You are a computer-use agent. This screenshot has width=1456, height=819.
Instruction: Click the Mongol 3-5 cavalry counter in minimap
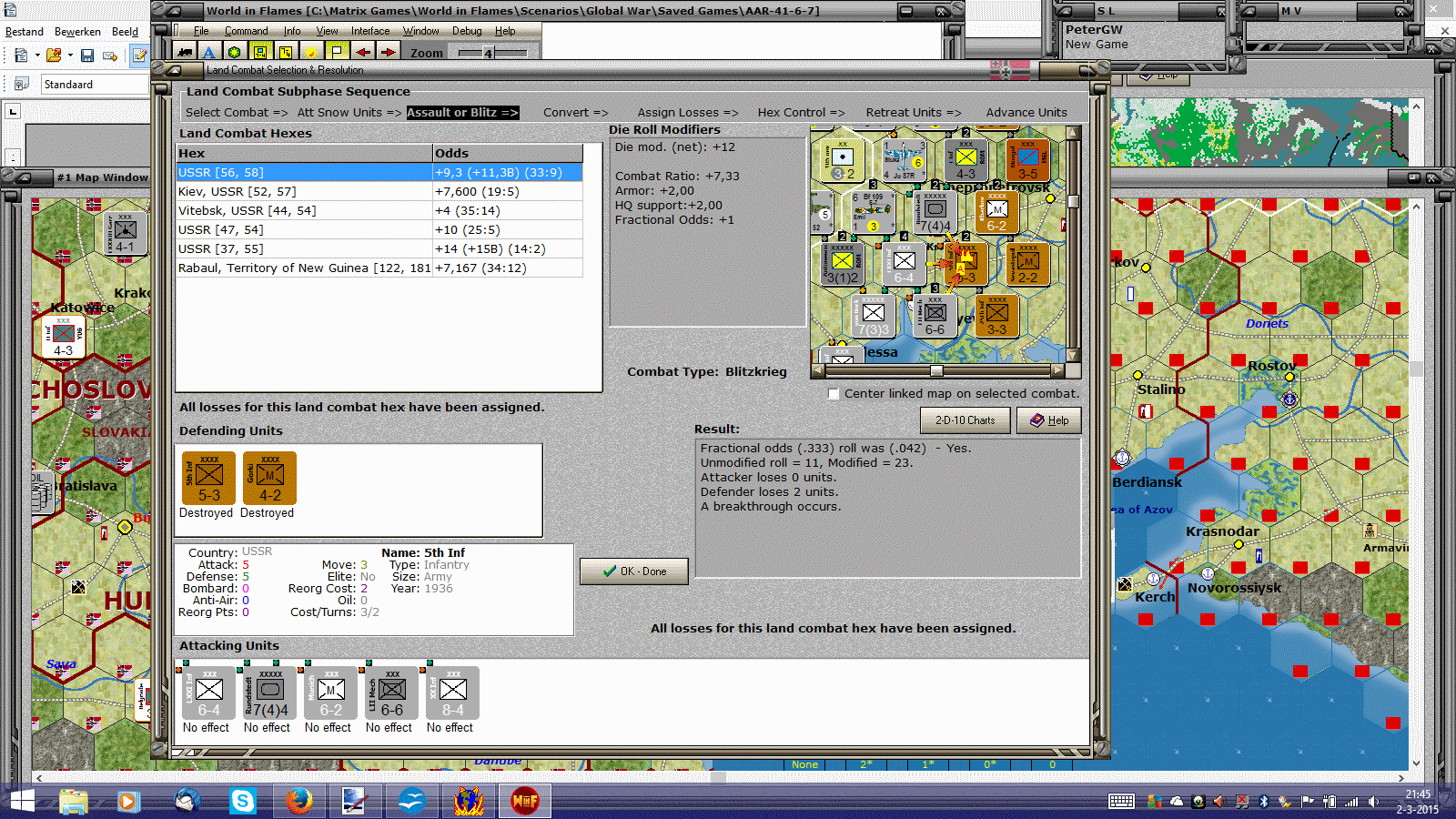(1027, 160)
